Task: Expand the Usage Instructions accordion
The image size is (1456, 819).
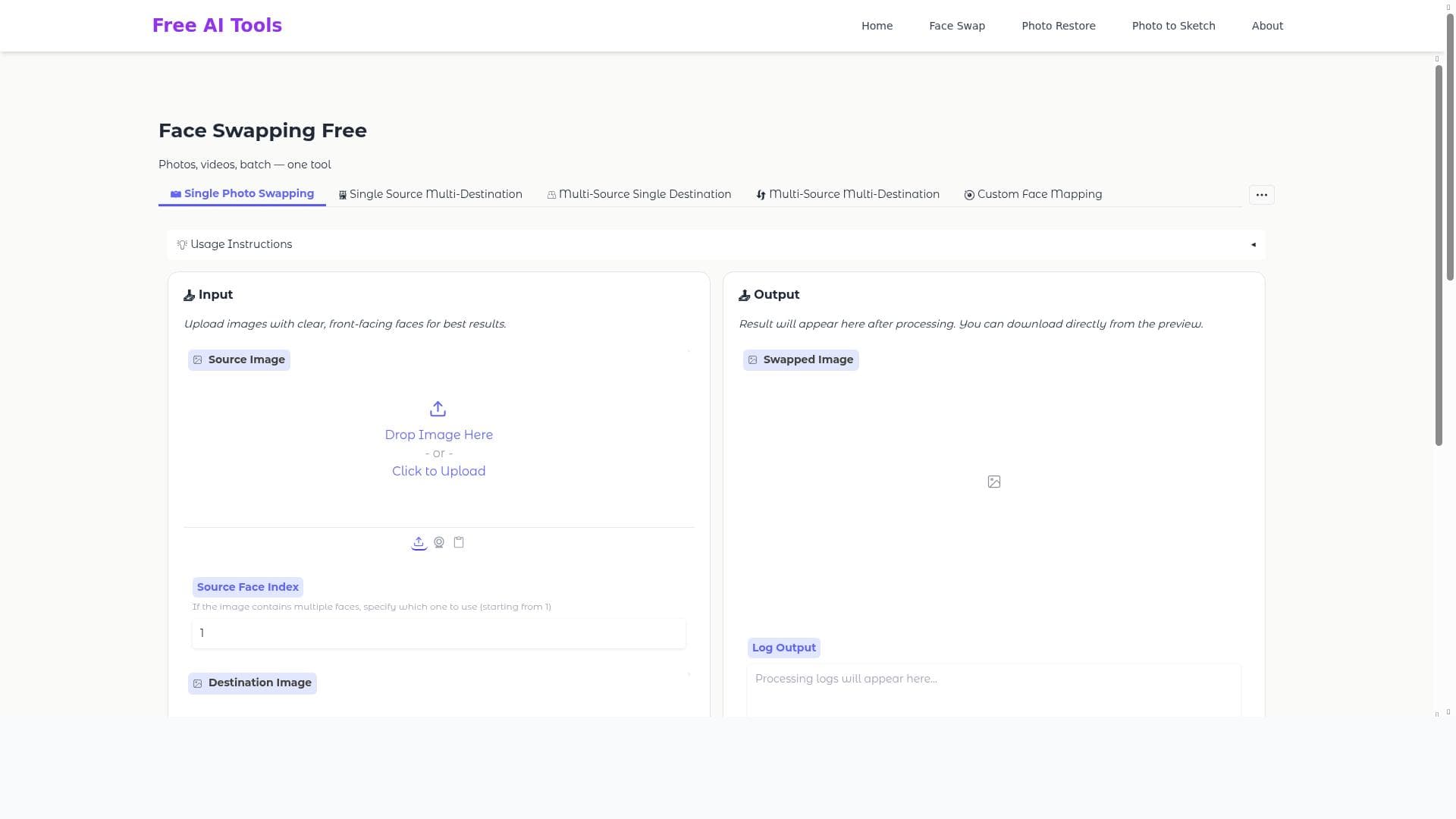Action: pos(716,244)
